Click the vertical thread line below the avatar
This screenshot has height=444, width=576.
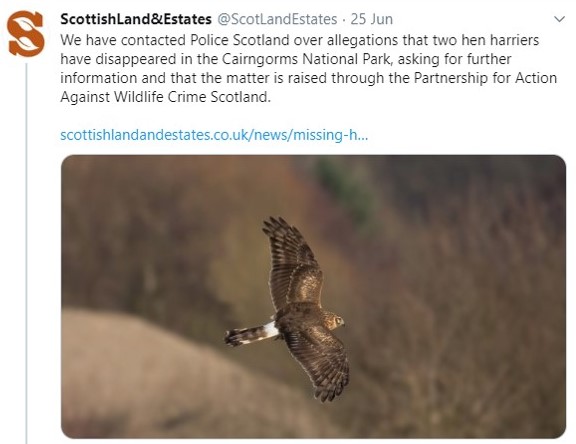[x=26, y=253]
